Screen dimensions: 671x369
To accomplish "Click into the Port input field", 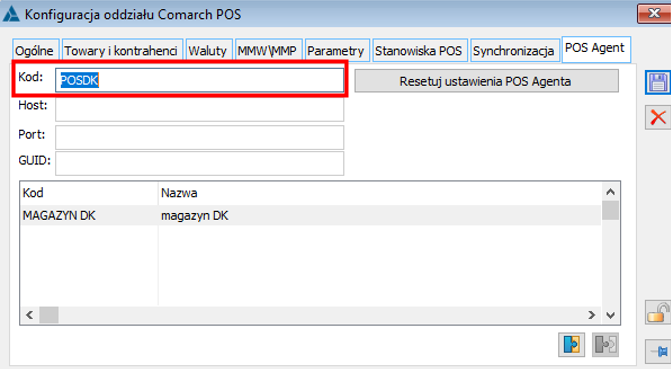I will tap(199, 137).
